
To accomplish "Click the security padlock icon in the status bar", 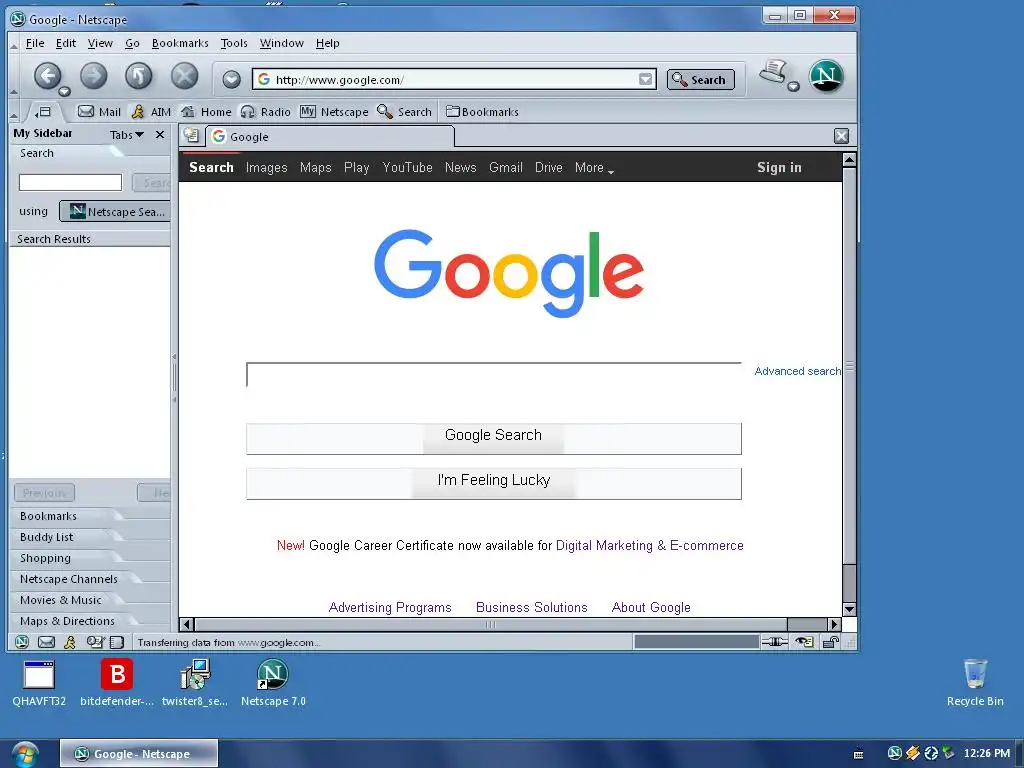I will coord(831,642).
